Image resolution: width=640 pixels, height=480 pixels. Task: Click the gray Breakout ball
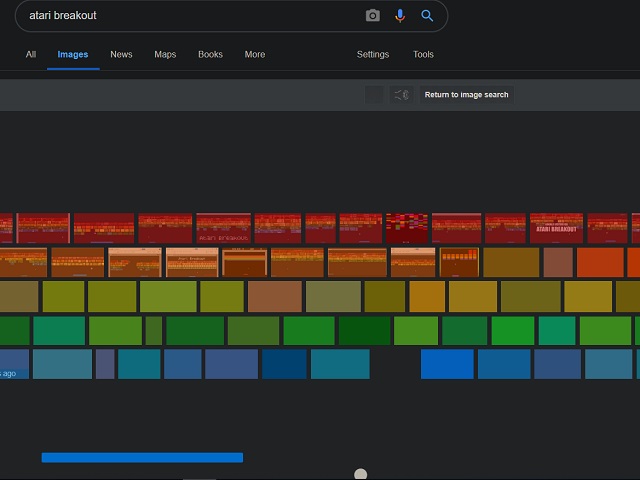pos(360,474)
